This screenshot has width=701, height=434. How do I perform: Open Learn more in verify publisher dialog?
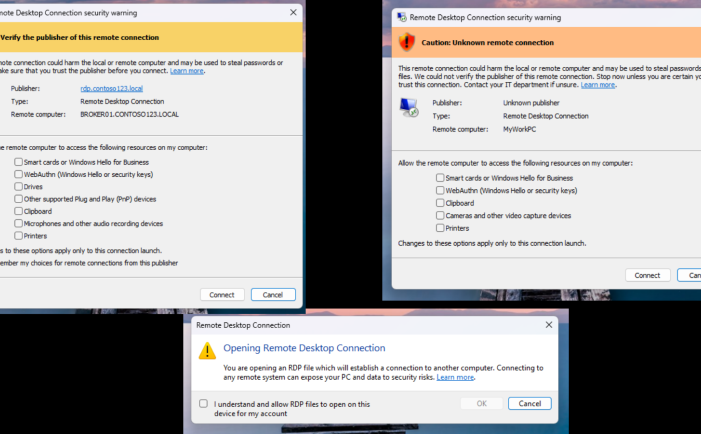click(x=186, y=71)
